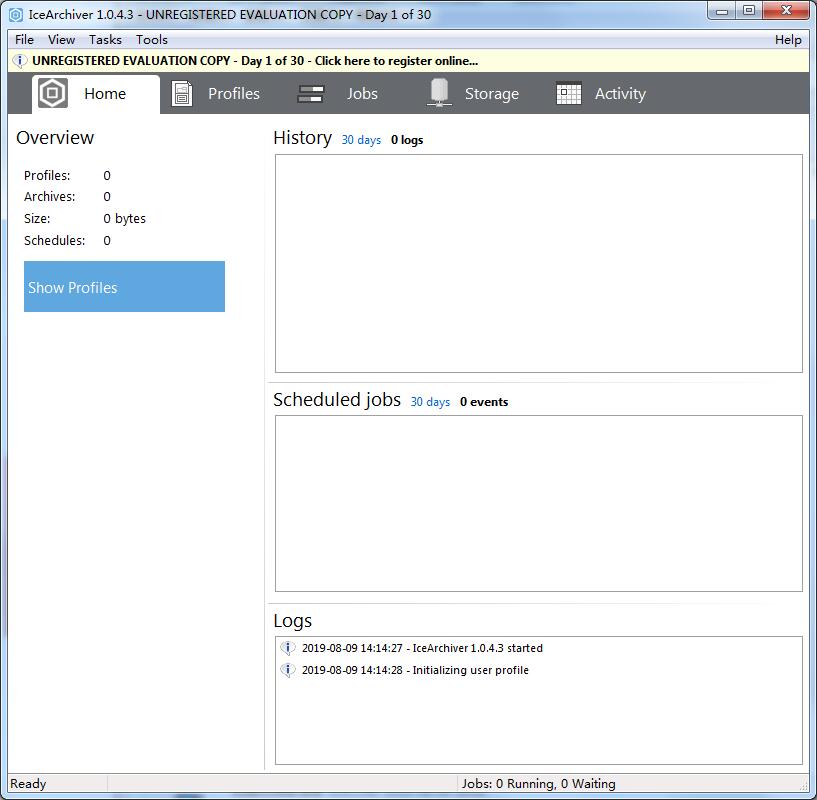Click the Activity calendar icon
This screenshot has width=817, height=800.
(569, 94)
